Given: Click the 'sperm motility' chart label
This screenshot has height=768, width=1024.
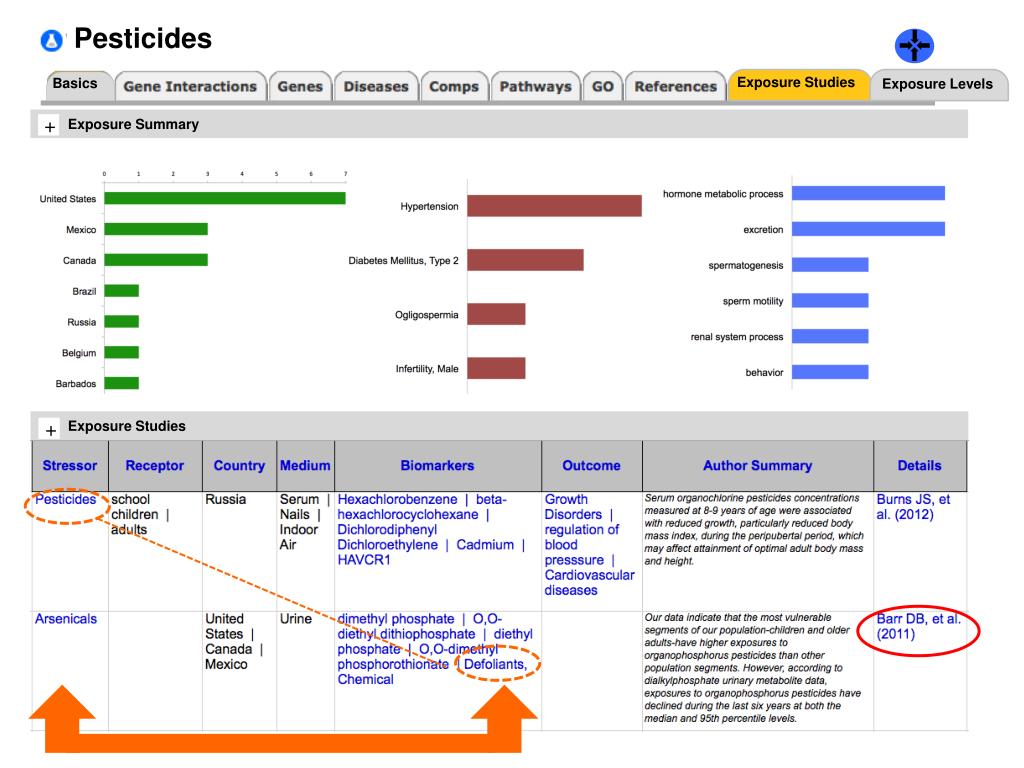Looking at the screenshot, I should click(753, 301).
